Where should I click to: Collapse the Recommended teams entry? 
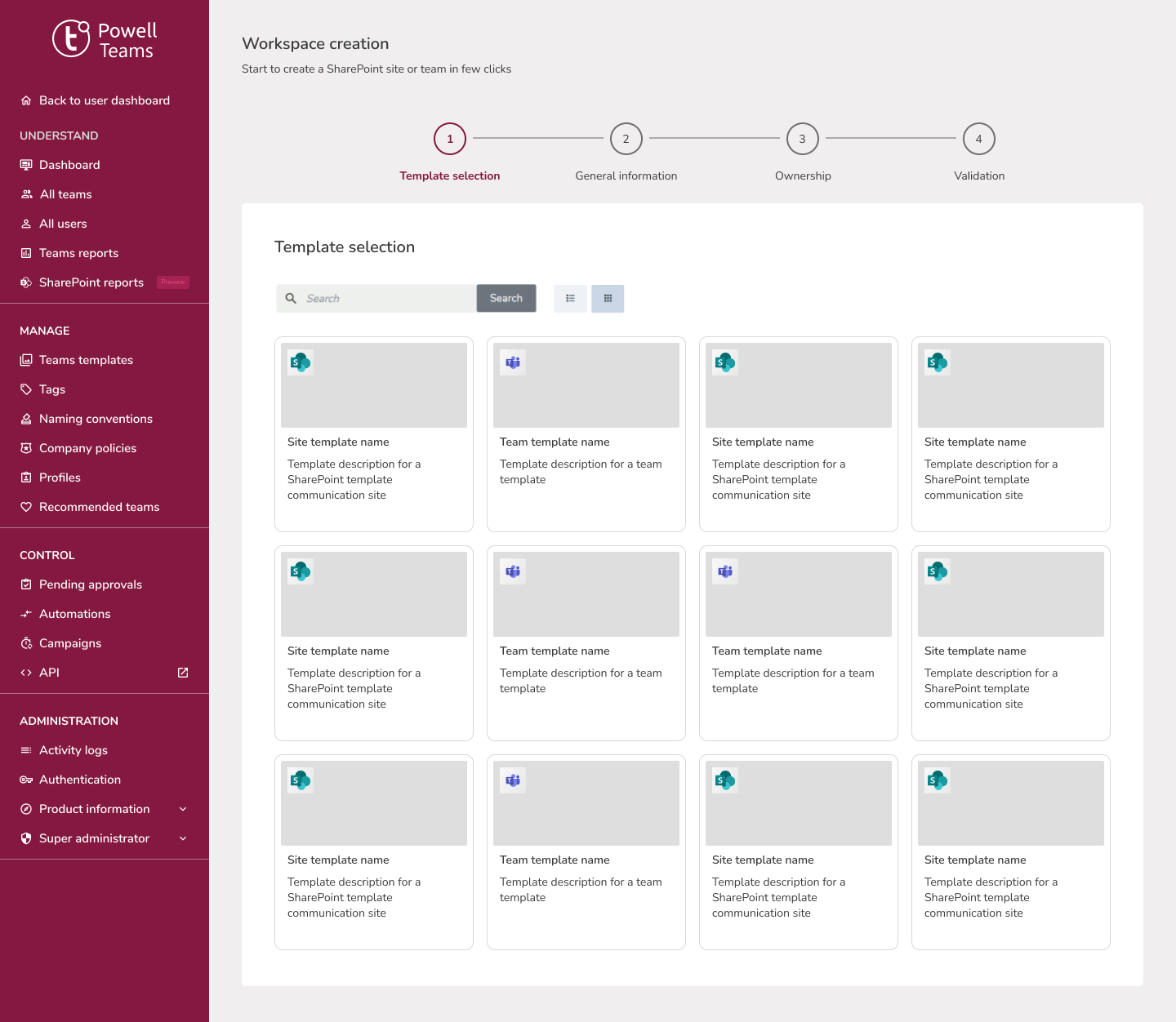point(99,507)
